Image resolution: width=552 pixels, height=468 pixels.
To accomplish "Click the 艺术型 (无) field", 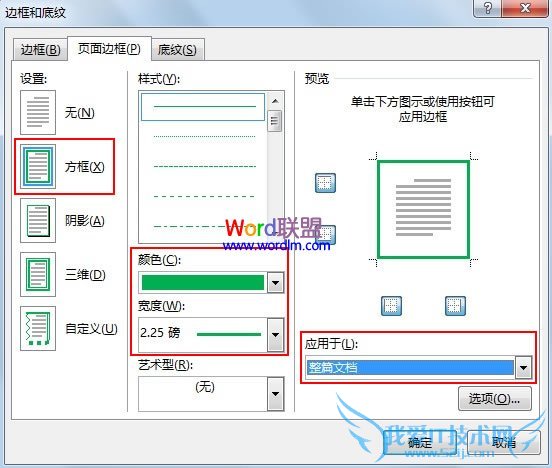I will pos(203,394).
